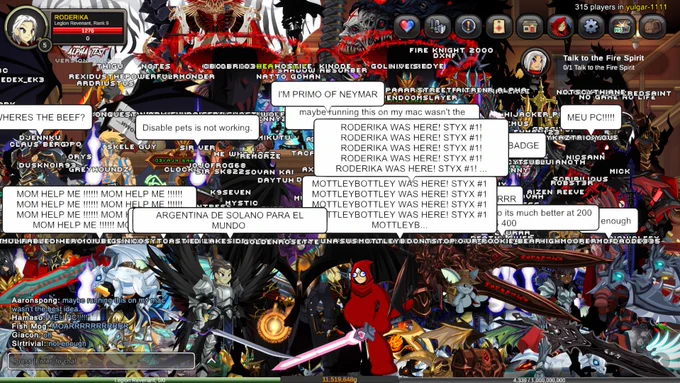Screen dimensions: 680x383
Task: Click the ARGENTINA DE SOLANO PARA EL MUNDO bubble
Action: coord(229,220)
